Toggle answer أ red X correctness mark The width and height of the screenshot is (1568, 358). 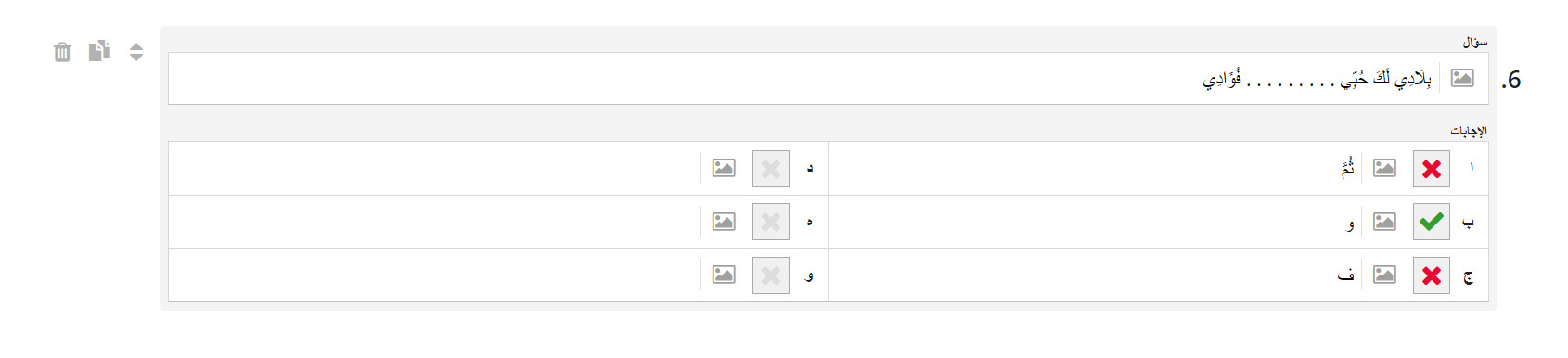point(1432,169)
